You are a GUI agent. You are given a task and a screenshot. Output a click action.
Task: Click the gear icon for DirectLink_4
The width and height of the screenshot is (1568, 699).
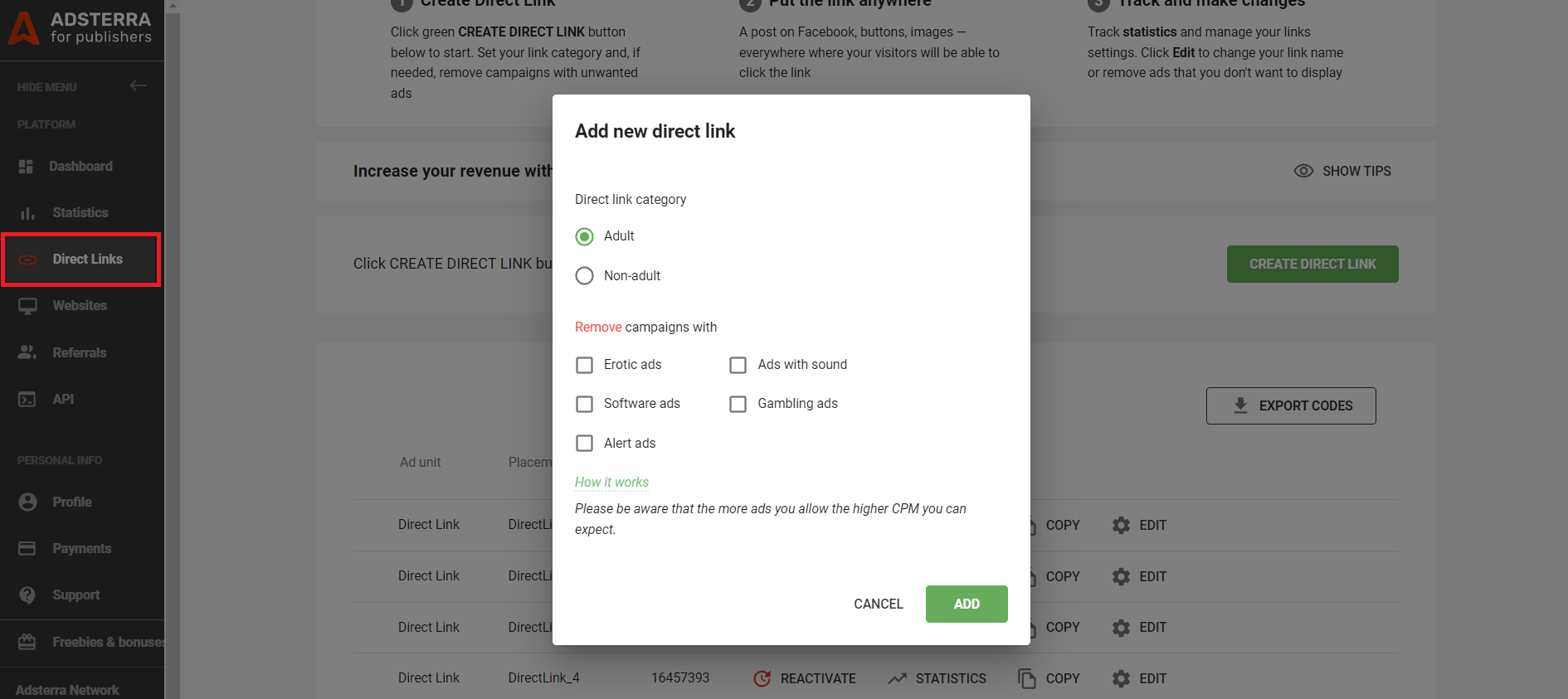click(1121, 679)
